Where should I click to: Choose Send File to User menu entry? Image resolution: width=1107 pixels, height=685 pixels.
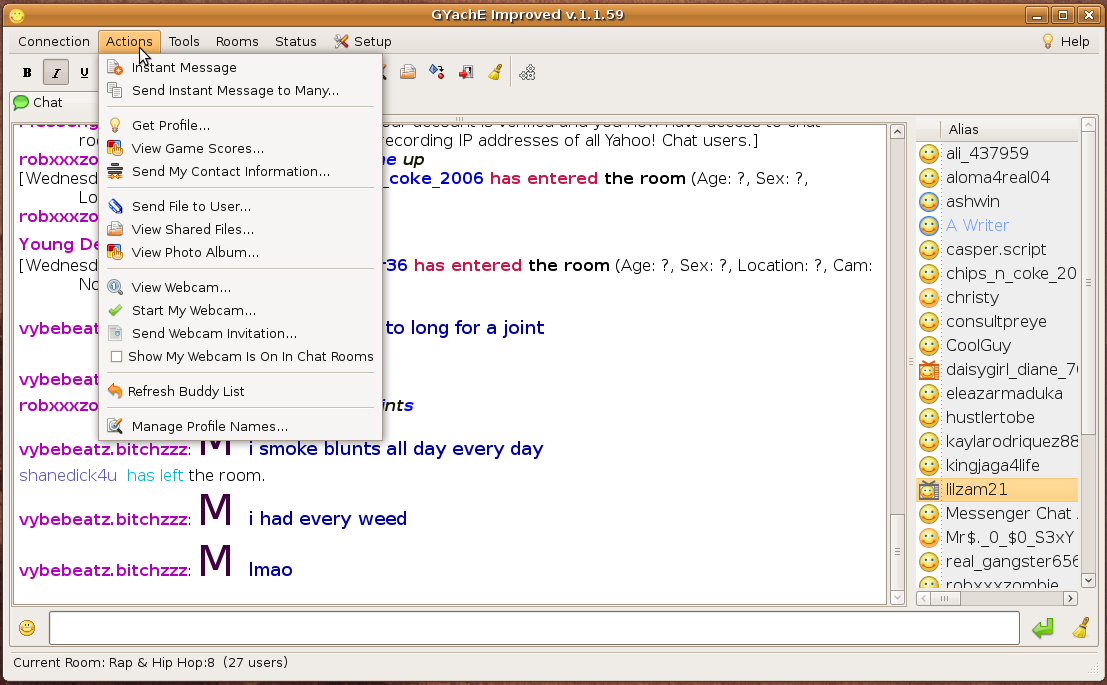[191, 206]
